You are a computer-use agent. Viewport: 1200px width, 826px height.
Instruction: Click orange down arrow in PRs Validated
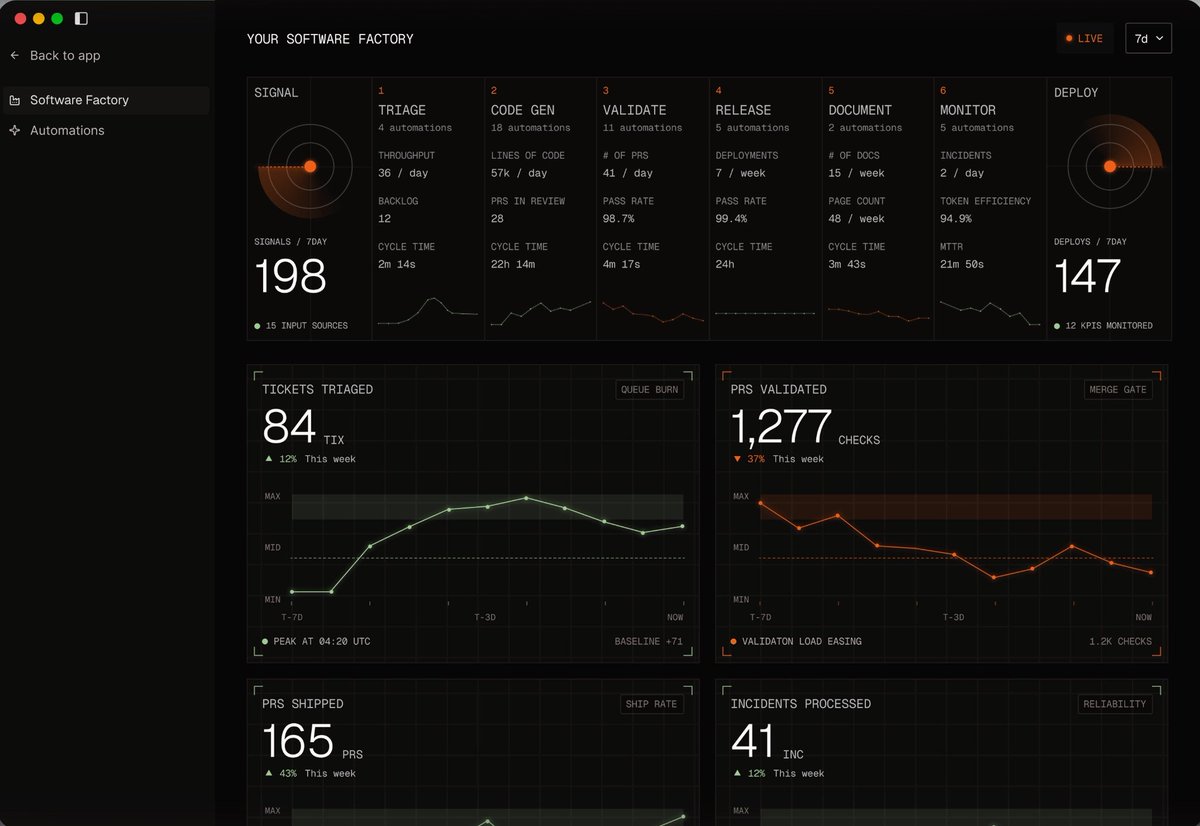click(x=737, y=459)
